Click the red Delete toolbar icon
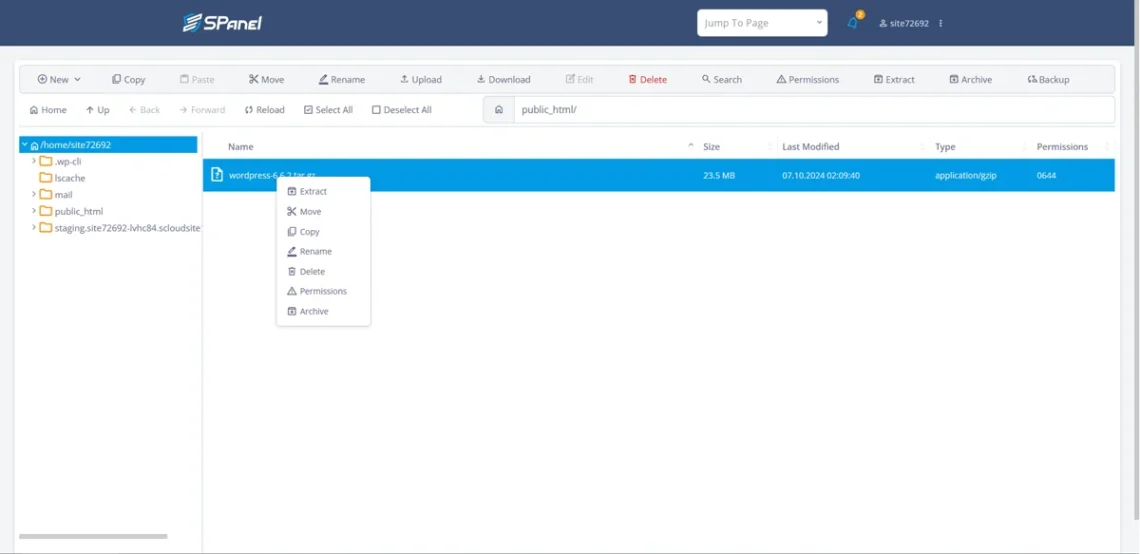The width and height of the screenshot is (1140, 554). point(633,80)
